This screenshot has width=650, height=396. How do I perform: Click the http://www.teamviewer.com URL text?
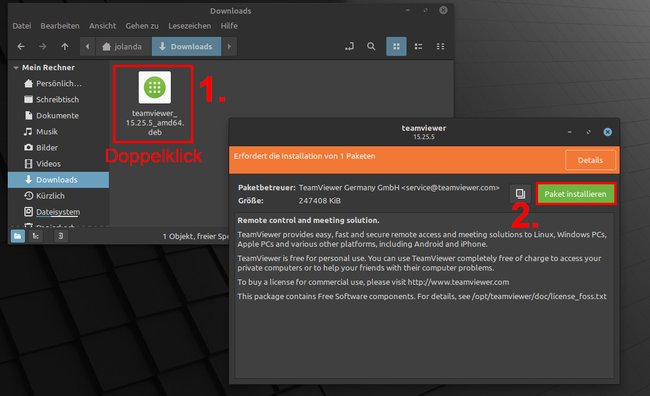click(x=458, y=282)
